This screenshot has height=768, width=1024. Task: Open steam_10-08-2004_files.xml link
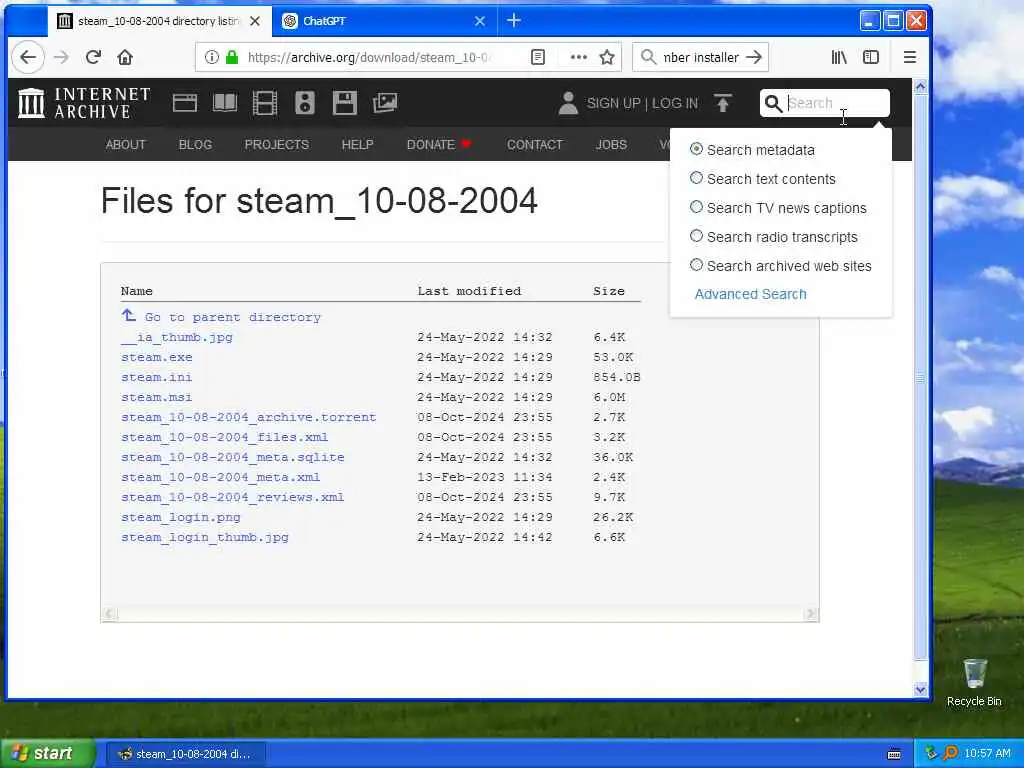coord(224,438)
